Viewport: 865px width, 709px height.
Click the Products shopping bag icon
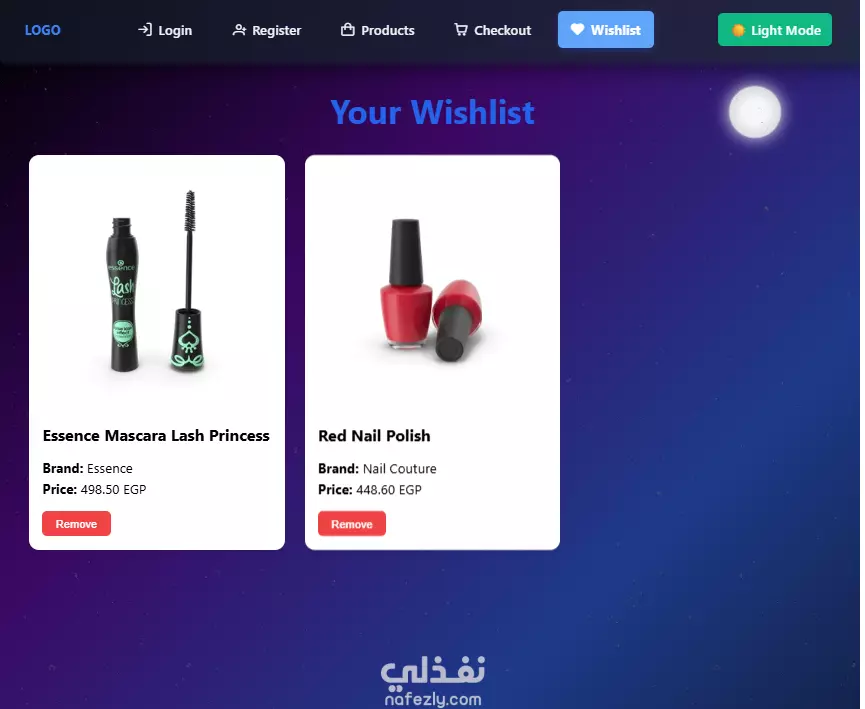pyautogui.click(x=348, y=30)
